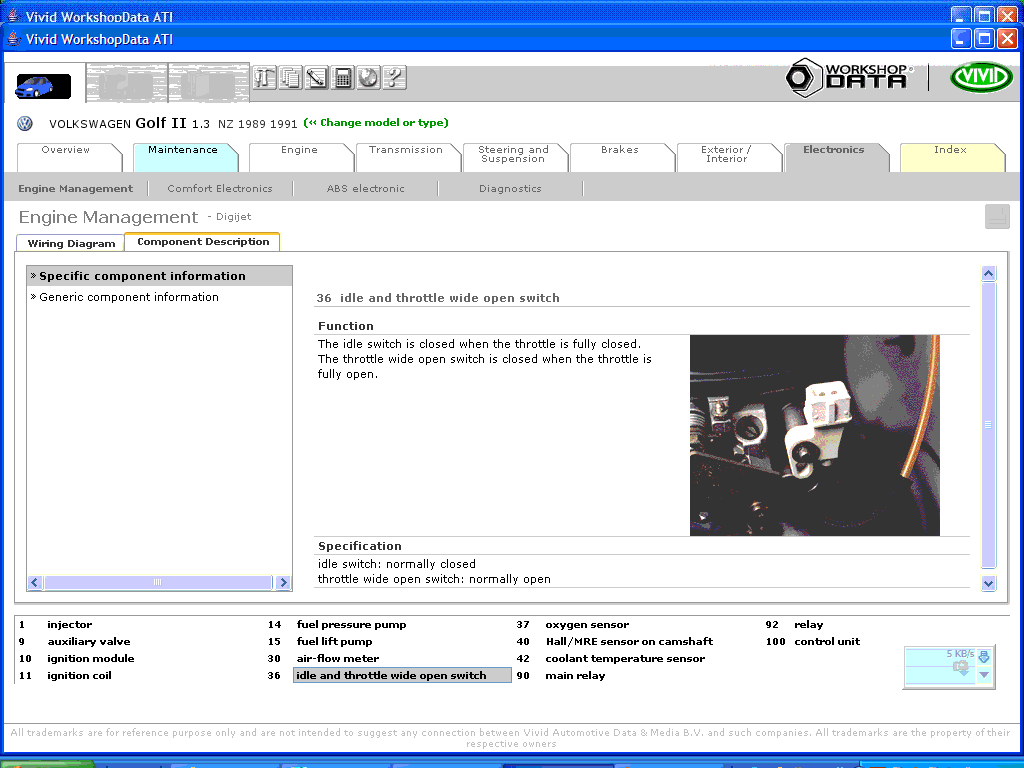Screen dimensions: 1024x768
Task: Select ABS electronic submenu
Action: tap(365, 188)
